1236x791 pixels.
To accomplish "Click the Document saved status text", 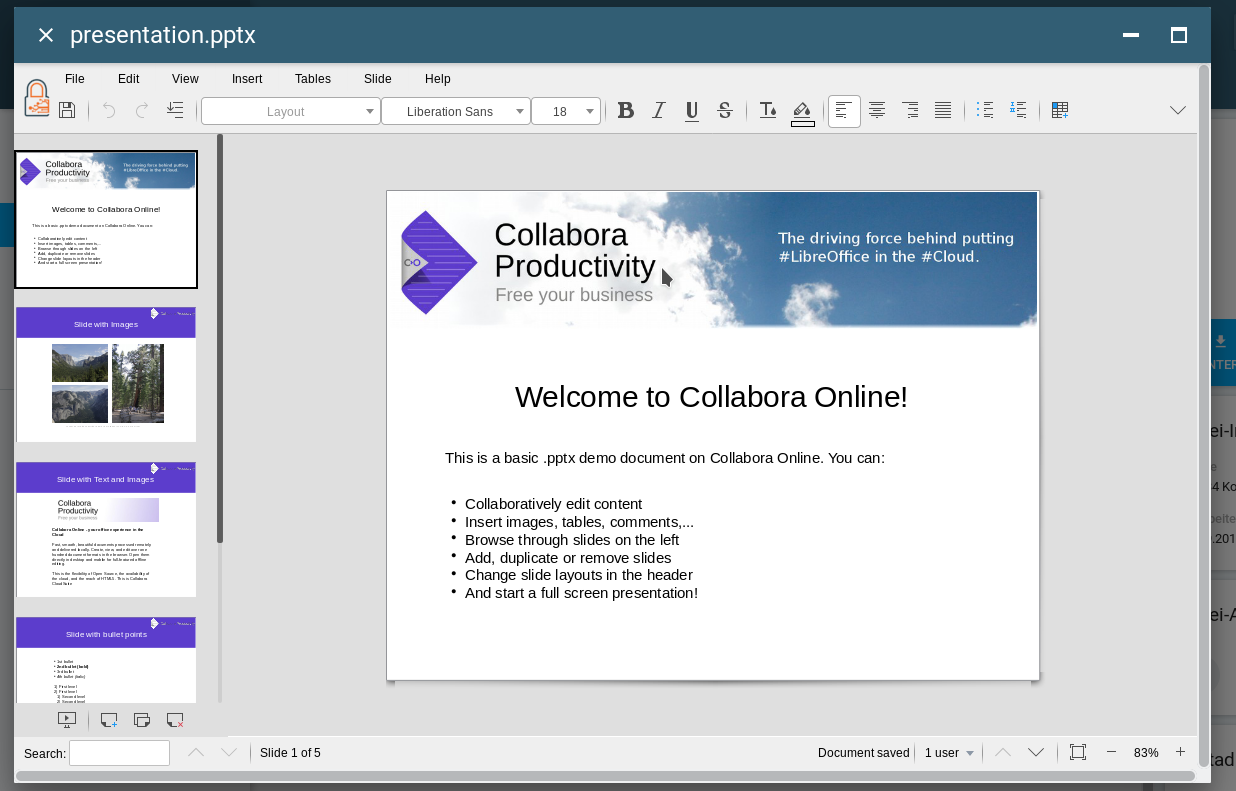I will (x=864, y=753).
